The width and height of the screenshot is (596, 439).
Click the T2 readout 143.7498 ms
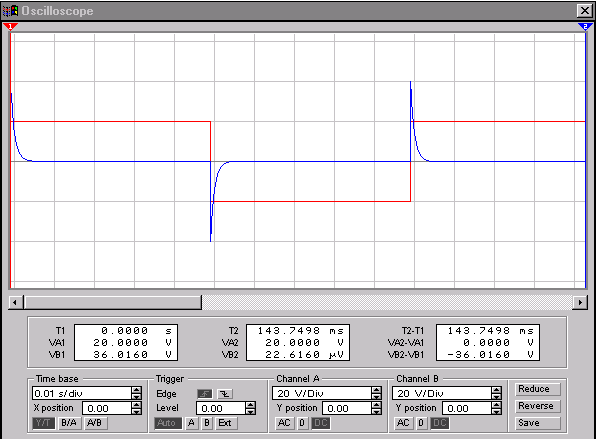click(x=301, y=331)
